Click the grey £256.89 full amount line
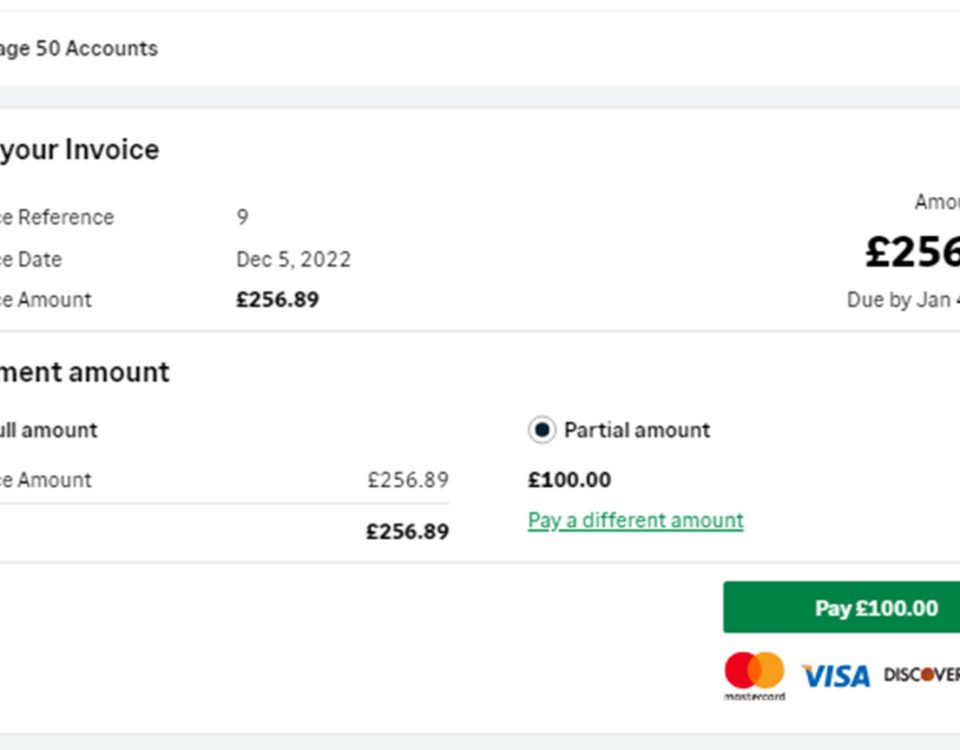This screenshot has height=750, width=960. click(408, 479)
